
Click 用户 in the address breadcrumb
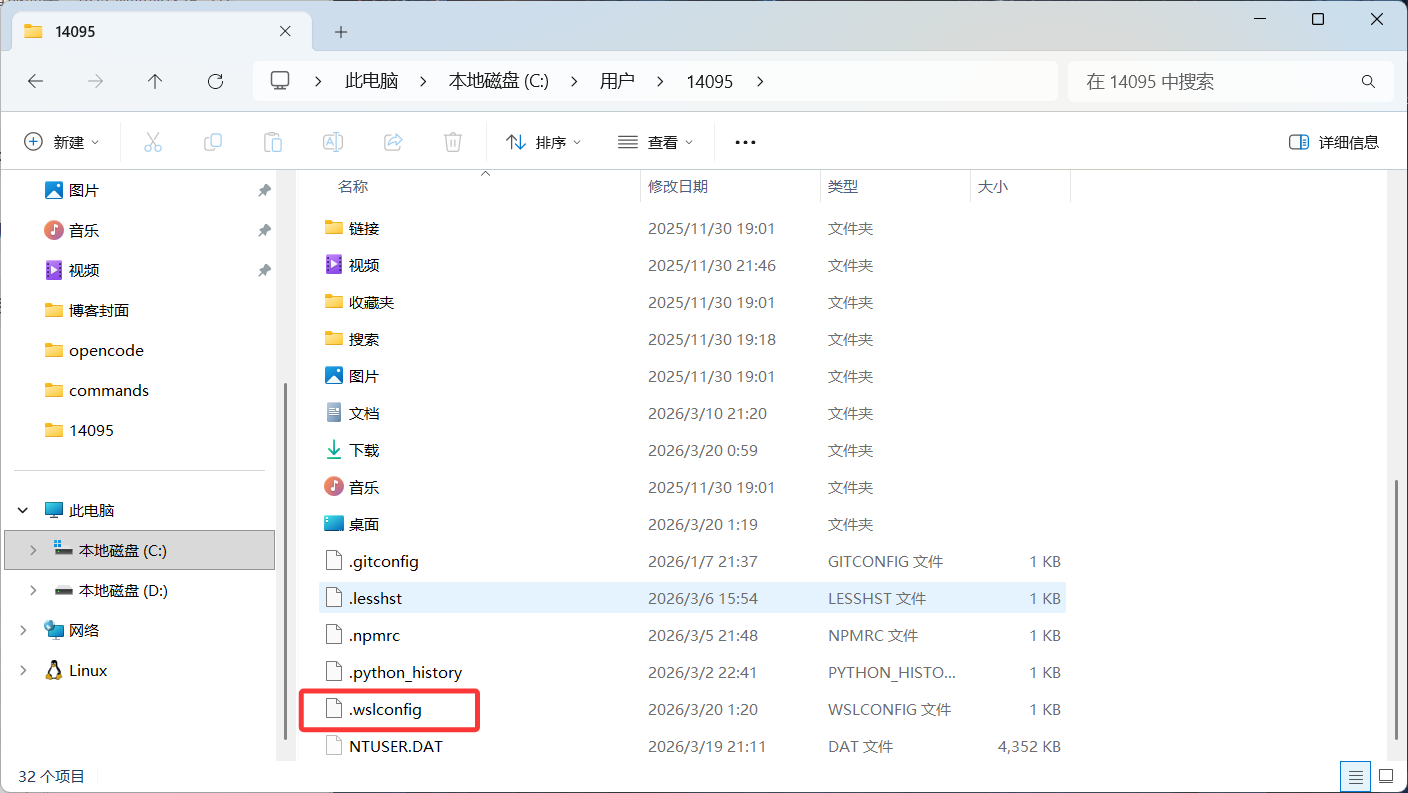tap(617, 81)
